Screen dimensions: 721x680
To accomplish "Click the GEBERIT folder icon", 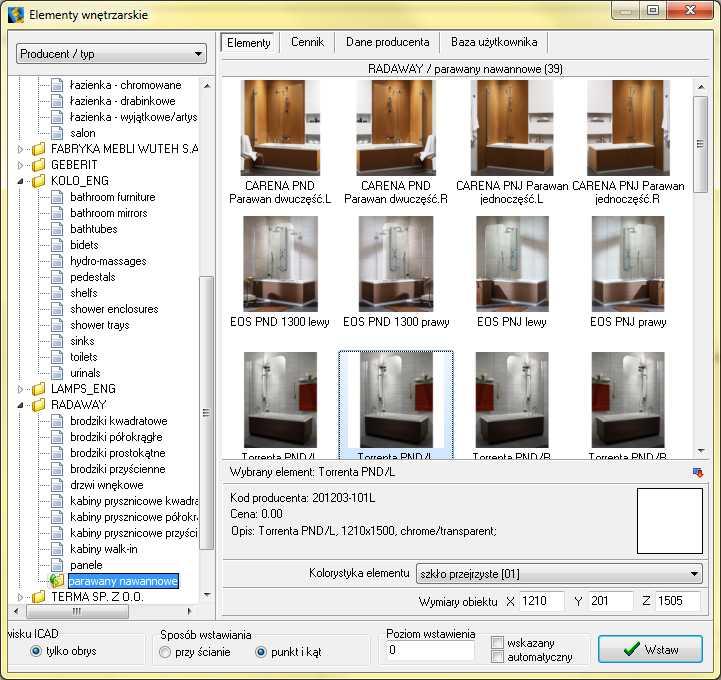I will tap(39, 165).
